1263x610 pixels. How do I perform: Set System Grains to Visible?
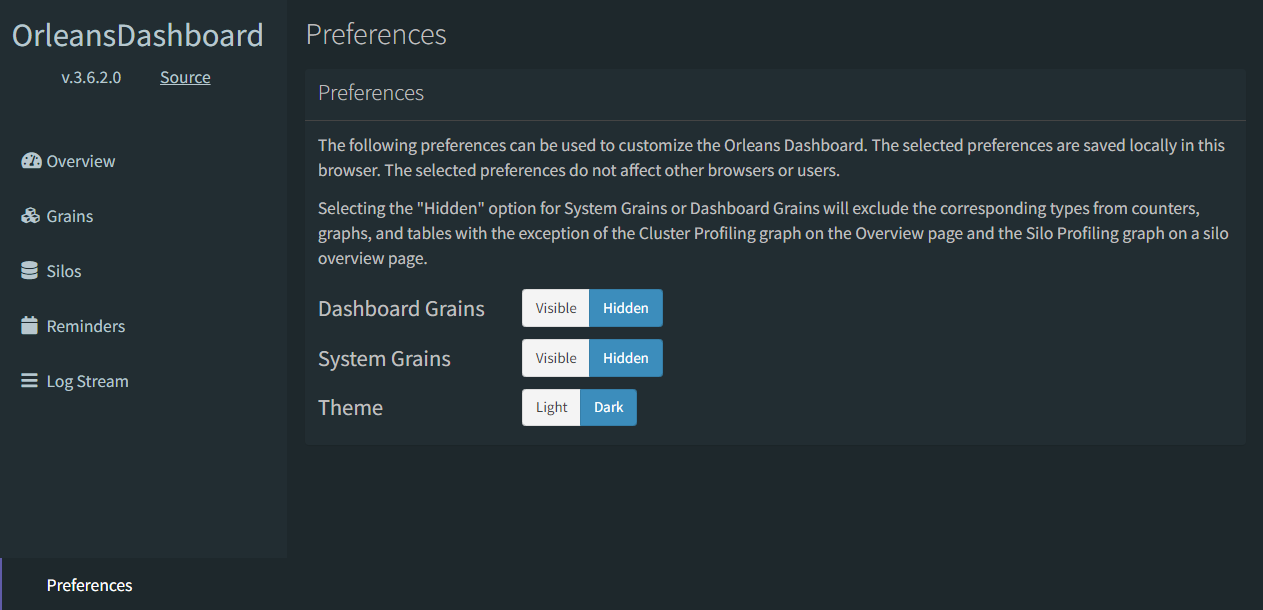[x=556, y=358]
